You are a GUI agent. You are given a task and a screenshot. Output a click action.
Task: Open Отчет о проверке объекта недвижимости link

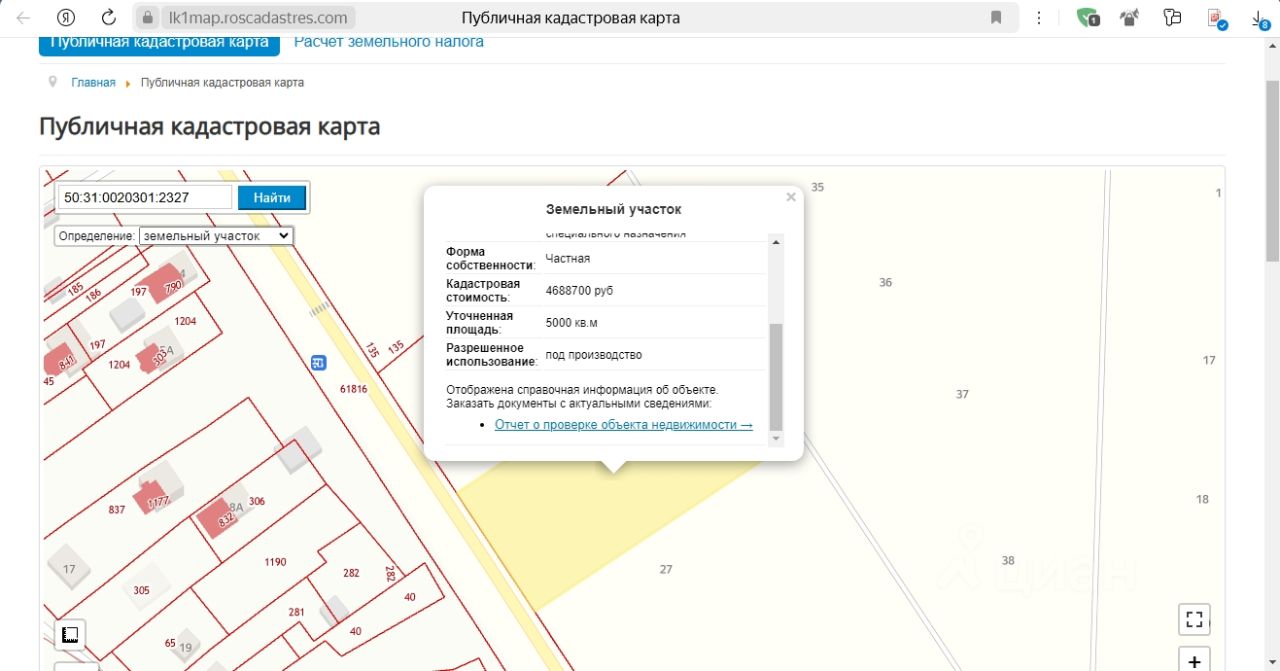(623, 425)
